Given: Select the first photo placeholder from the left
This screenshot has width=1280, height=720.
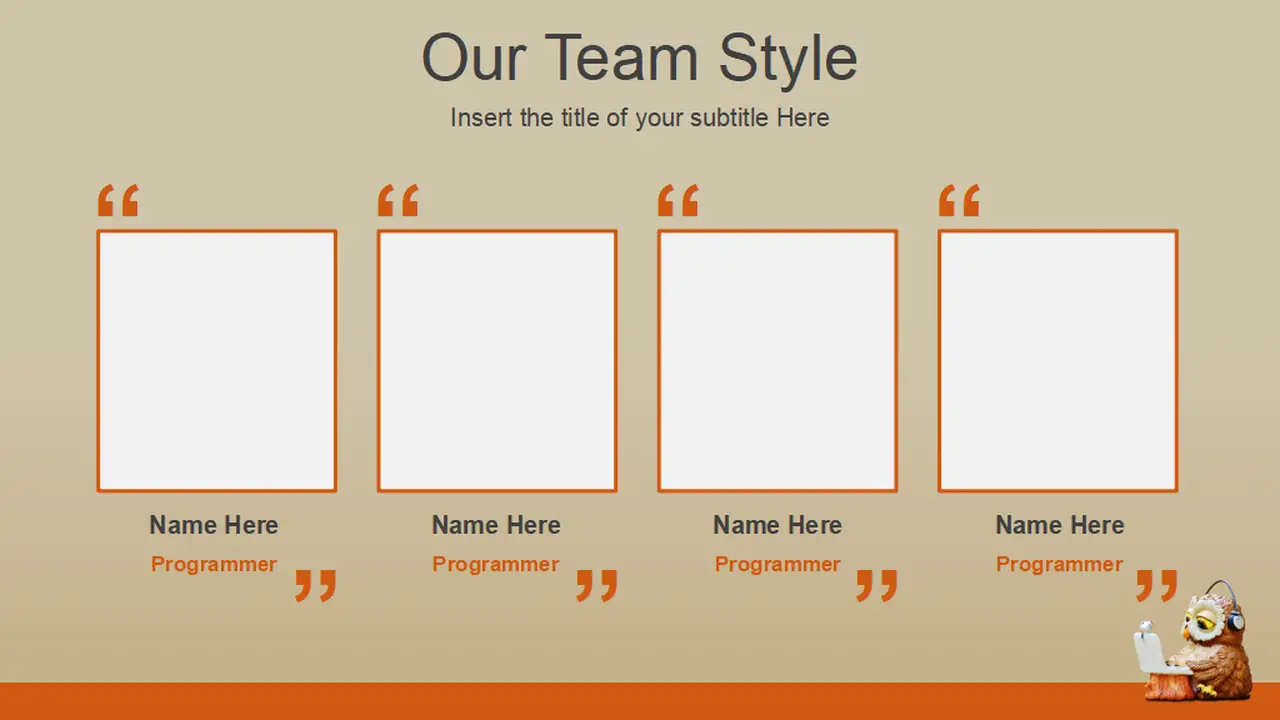Looking at the screenshot, I should pos(217,361).
